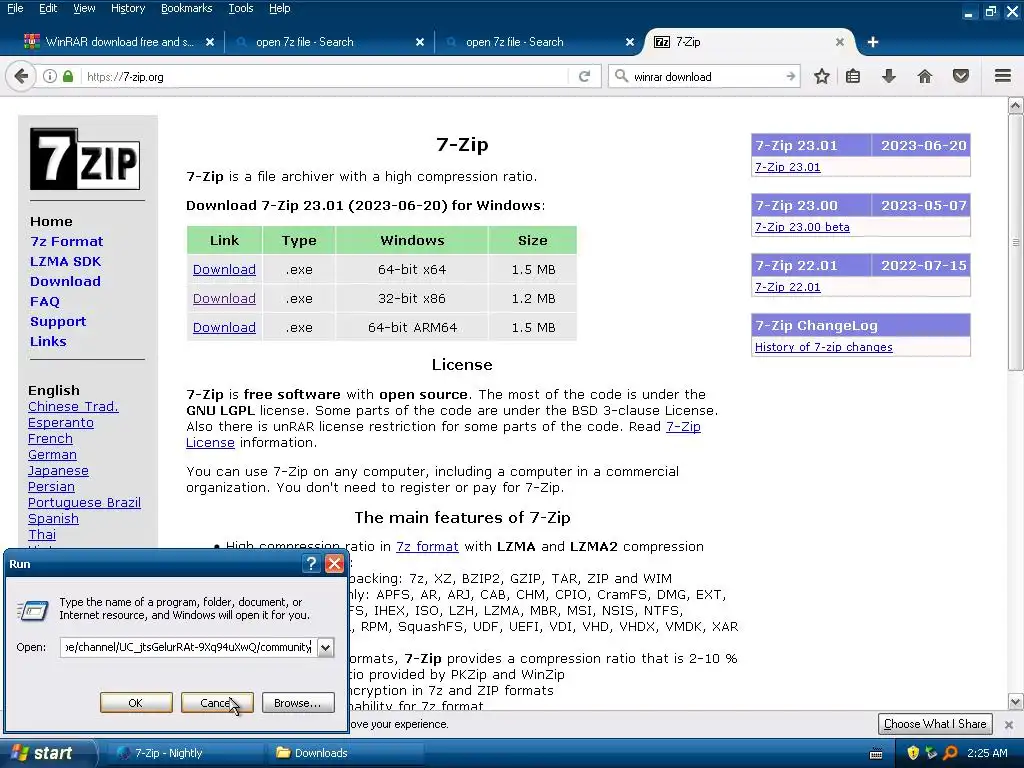The width and height of the screenshot is (1024, 768).
Task: Open the Support sidebar link
Action: [57, 321]
